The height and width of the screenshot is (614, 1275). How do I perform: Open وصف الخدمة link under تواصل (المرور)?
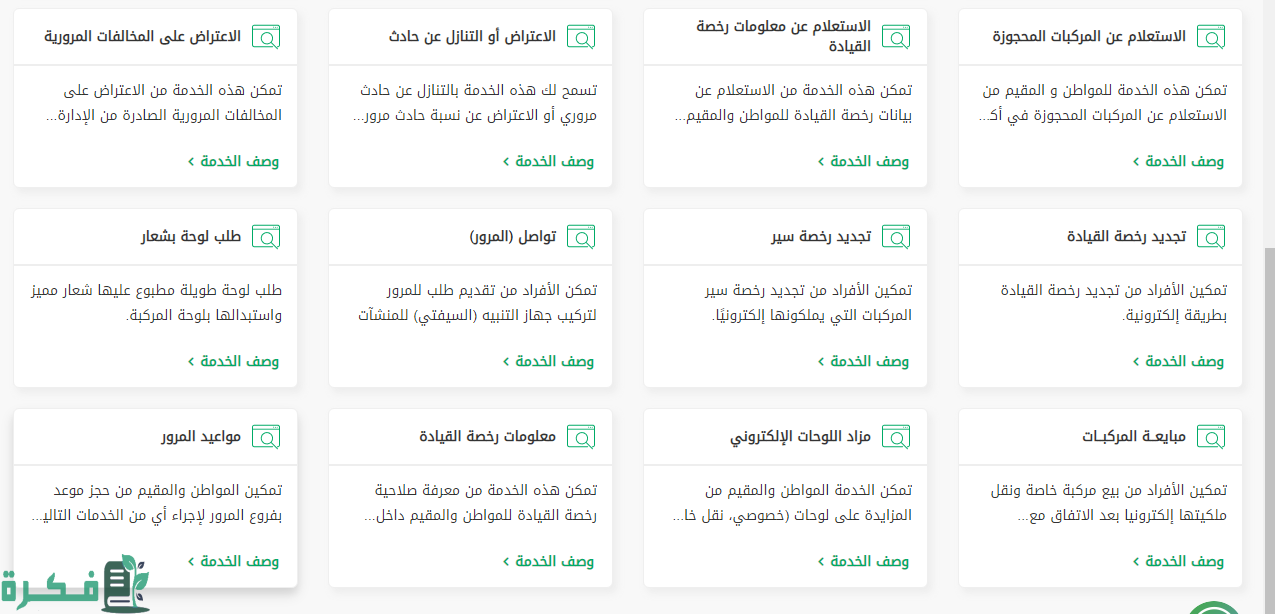pos(548,361)
